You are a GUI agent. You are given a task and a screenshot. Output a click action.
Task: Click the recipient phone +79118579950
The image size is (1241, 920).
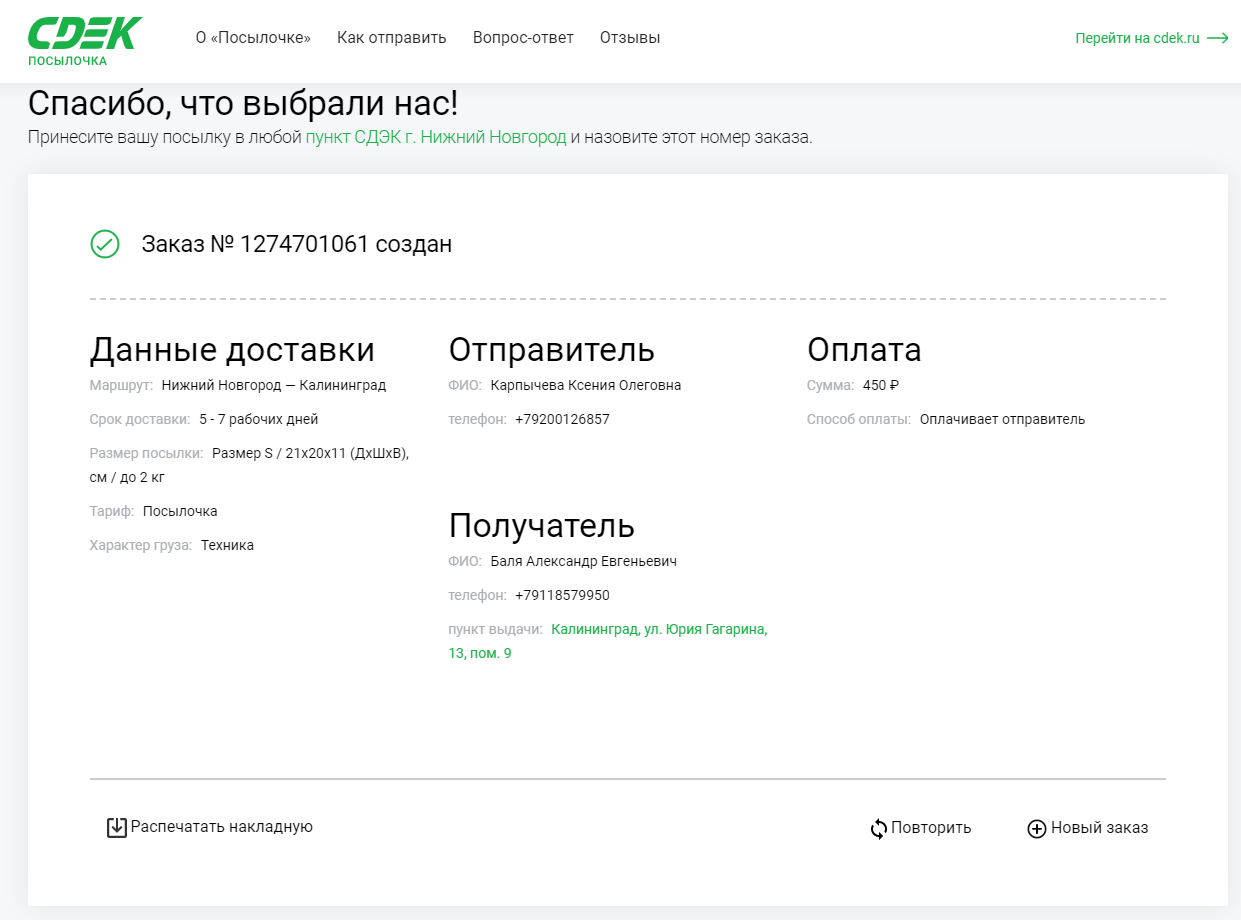click(562, 596)
